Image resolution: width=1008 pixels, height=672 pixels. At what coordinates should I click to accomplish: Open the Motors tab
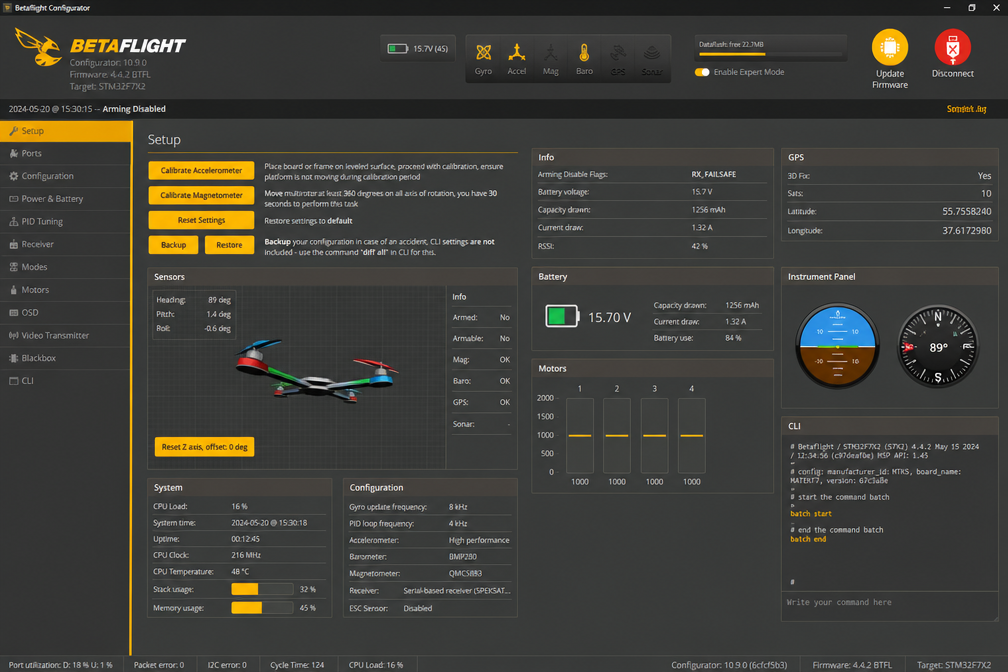tap(65, 290)
